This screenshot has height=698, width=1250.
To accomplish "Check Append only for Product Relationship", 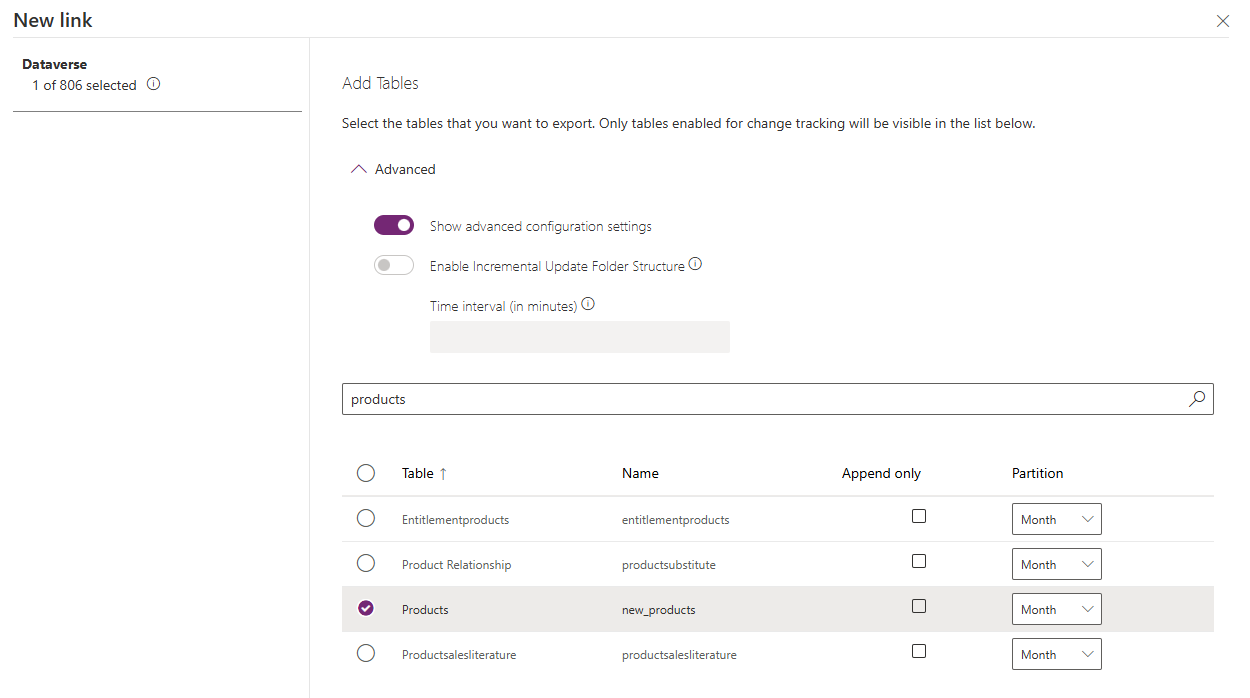I will pyautogui.click(x=919, y=561).
